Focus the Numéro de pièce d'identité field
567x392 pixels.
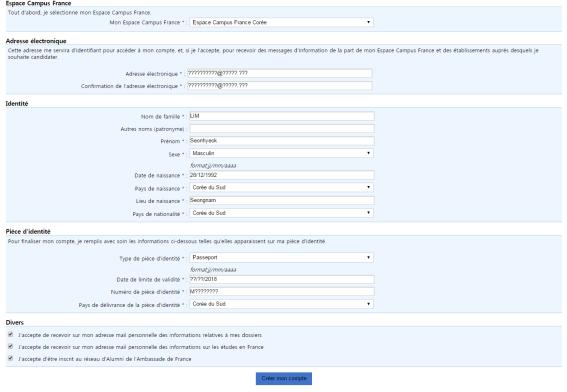(282, 292)
